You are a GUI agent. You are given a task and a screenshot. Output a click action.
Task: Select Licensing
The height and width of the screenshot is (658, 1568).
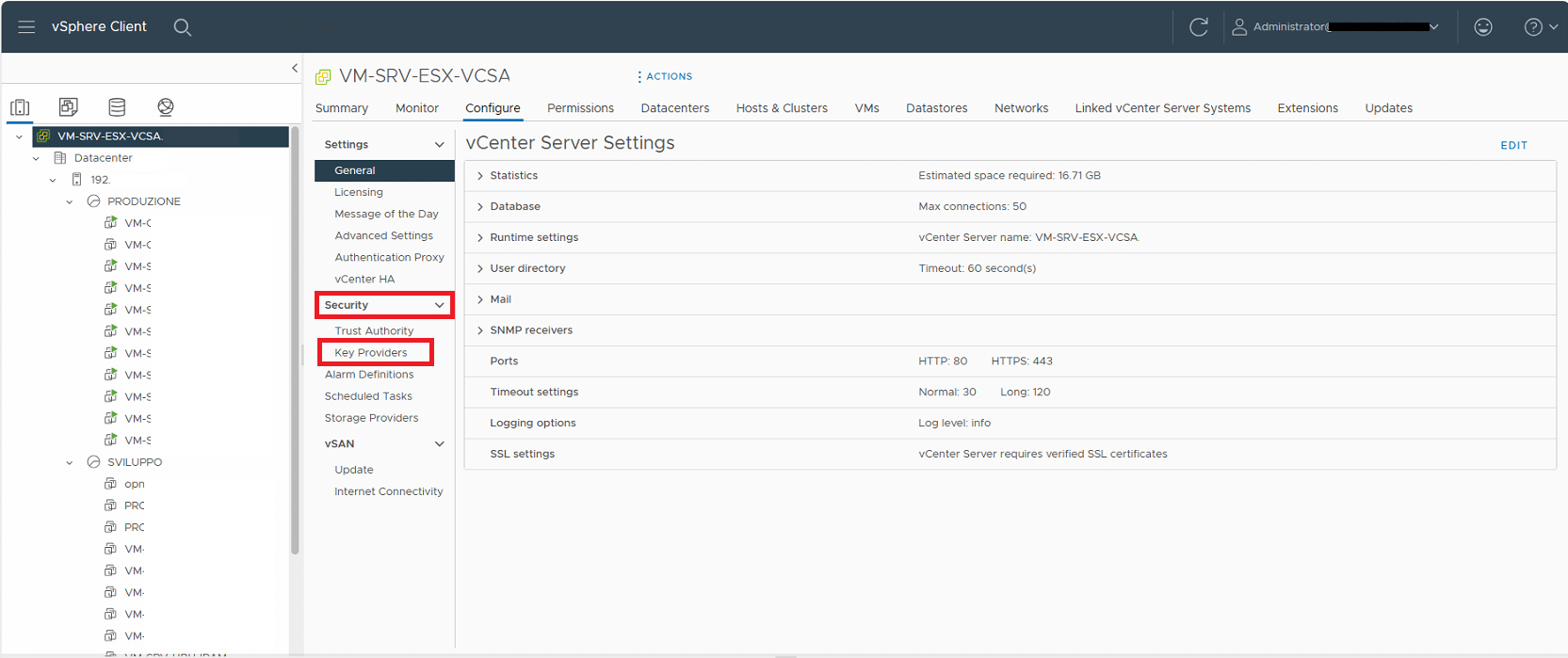coord(359,192)
